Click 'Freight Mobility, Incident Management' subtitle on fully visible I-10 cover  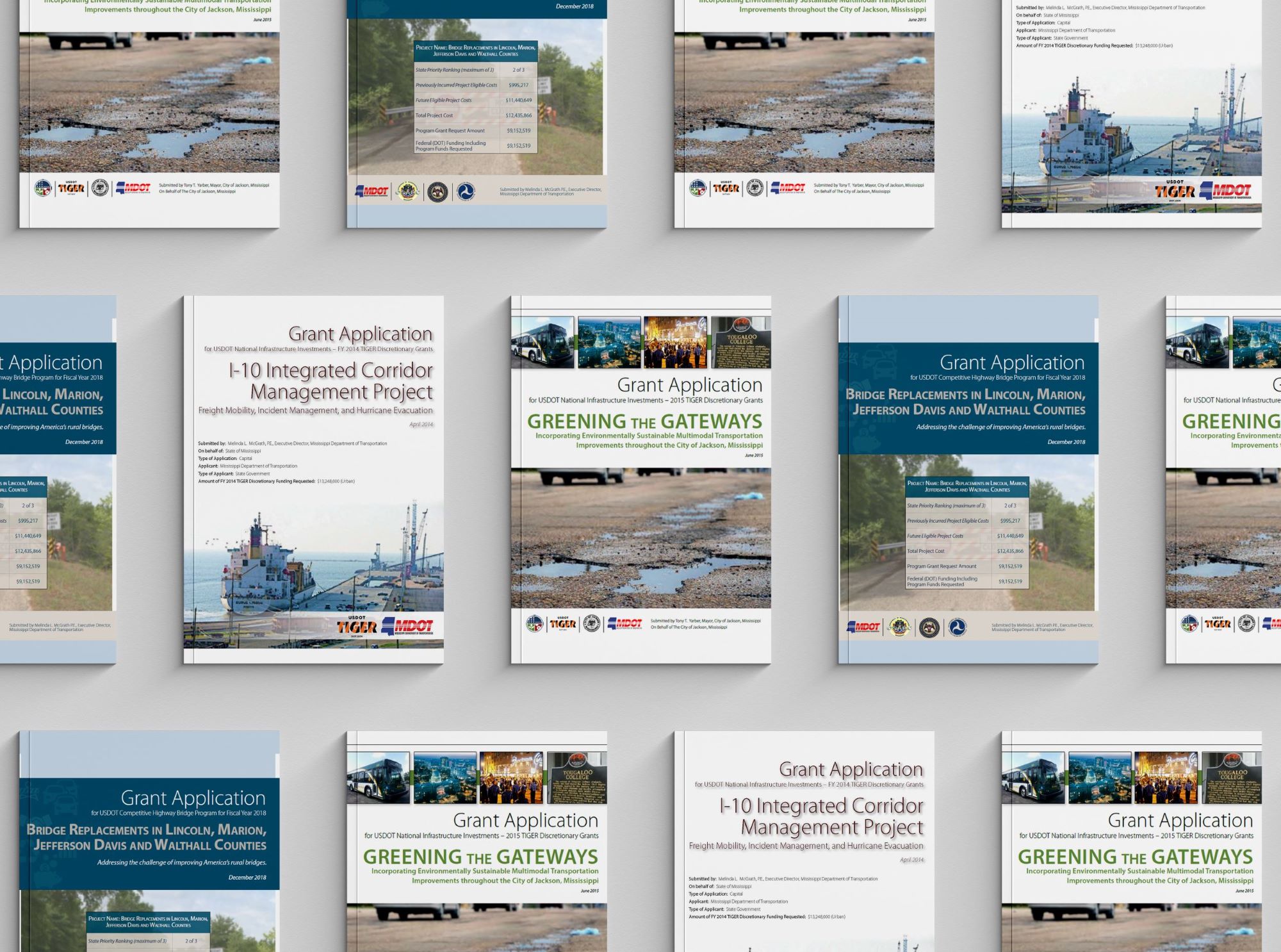coord(316,410)
